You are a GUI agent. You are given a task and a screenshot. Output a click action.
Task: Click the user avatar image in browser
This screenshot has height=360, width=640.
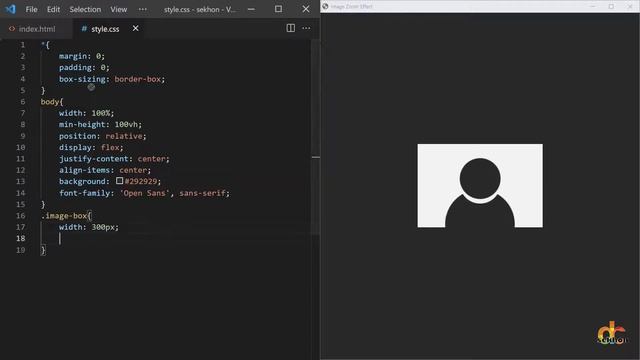click(480, 186)
